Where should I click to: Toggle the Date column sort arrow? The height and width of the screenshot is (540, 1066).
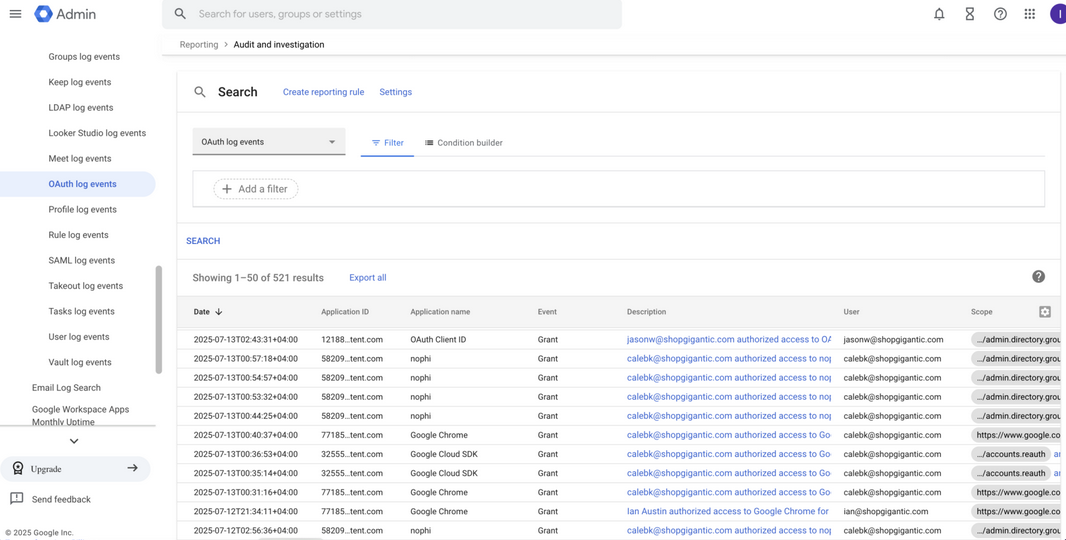click(x=218, y=311)
